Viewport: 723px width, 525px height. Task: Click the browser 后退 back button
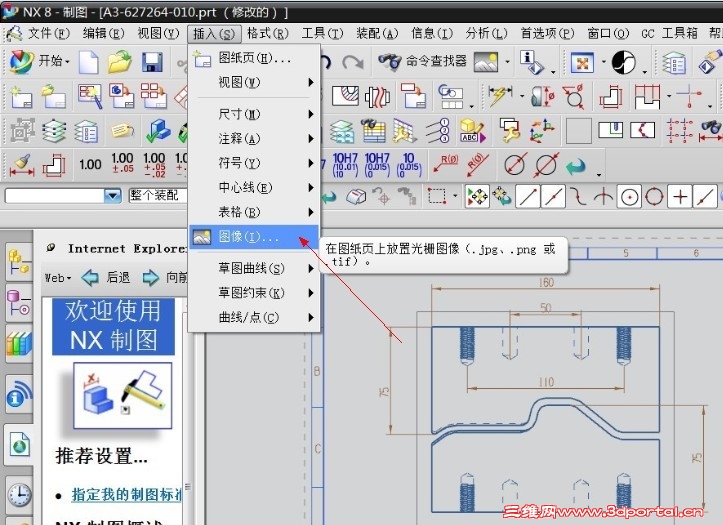[x=106, y=277]
